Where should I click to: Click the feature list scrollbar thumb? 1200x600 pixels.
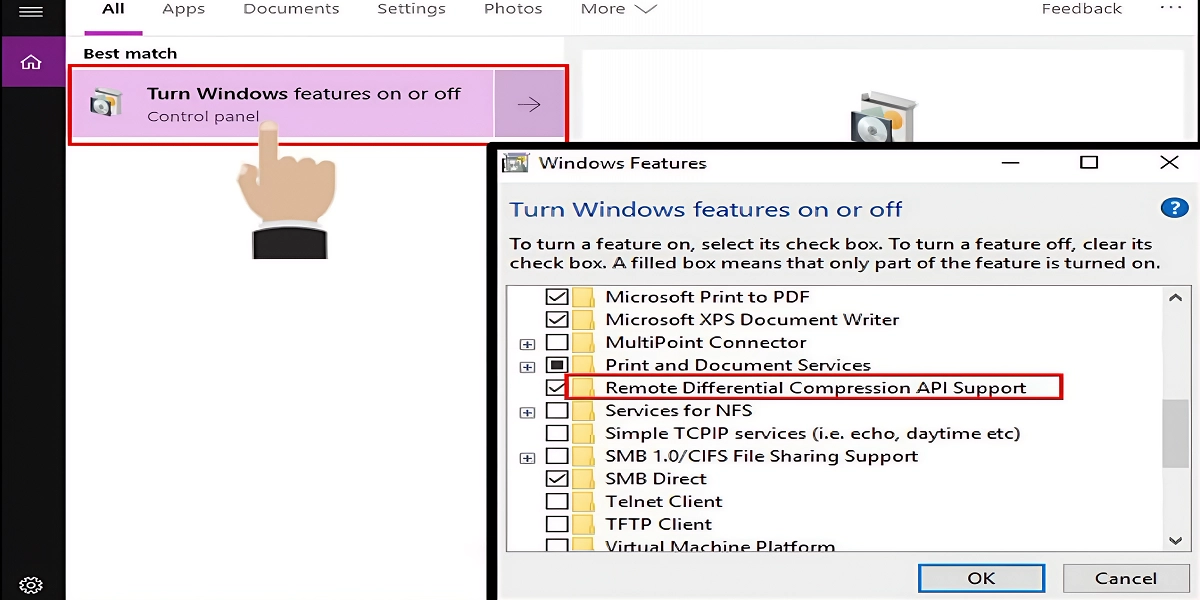[1176, 434]
